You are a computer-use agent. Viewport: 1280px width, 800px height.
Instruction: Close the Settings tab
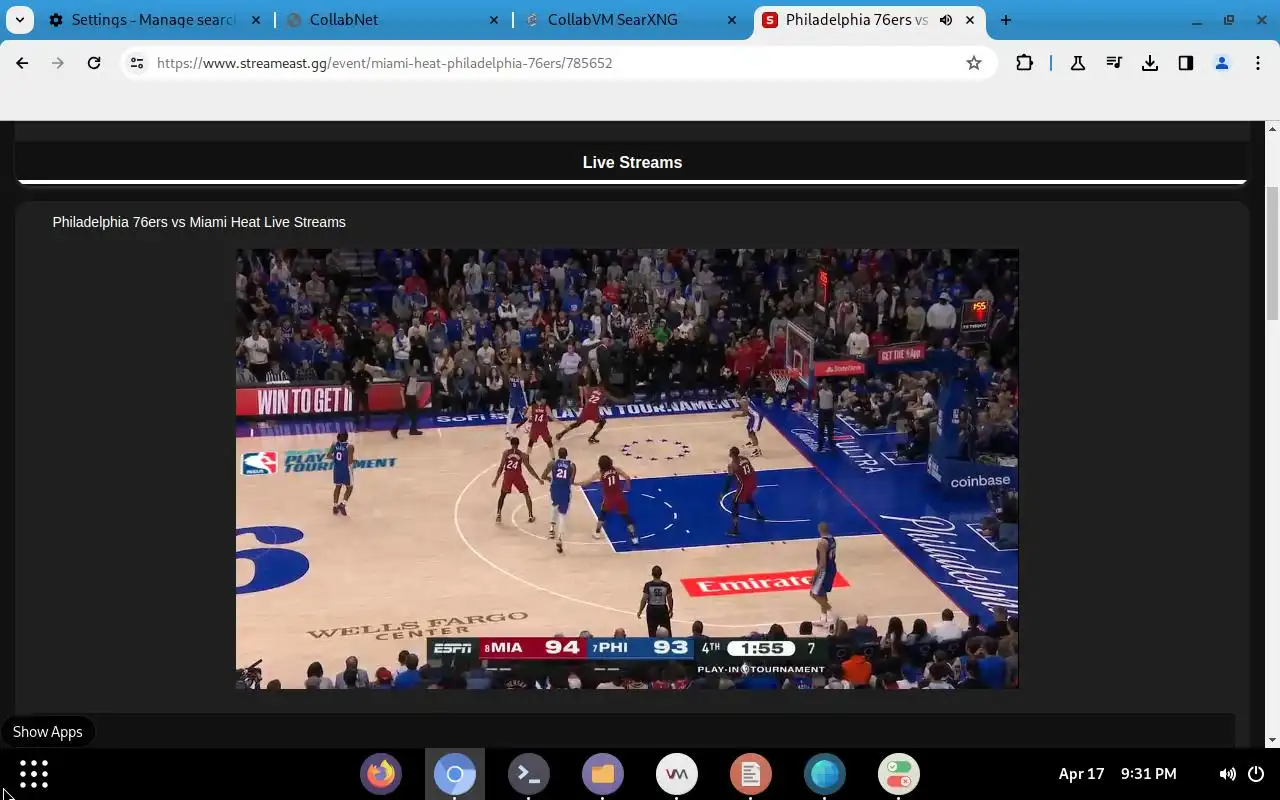coord(258,20)
